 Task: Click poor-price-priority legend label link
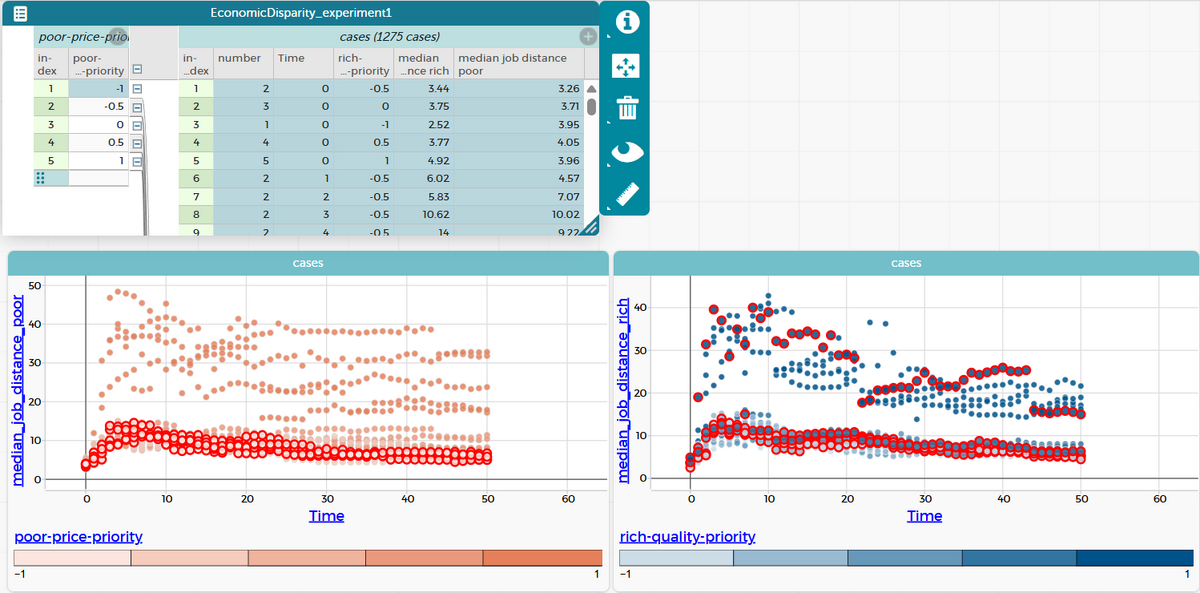point(77,537)
